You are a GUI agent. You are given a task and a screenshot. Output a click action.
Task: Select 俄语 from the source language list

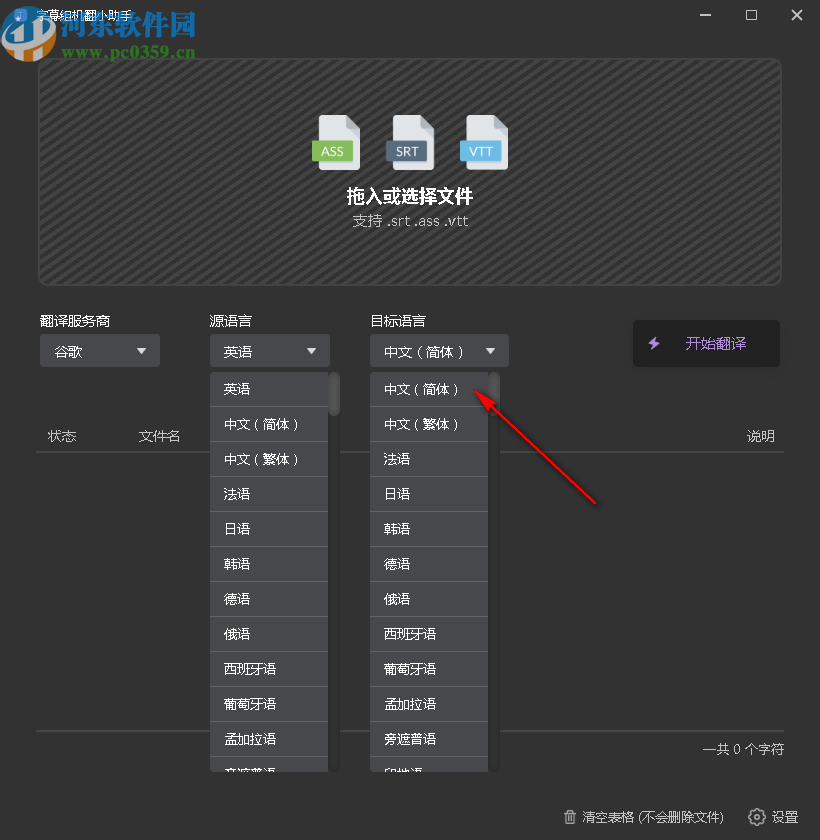point(268,633)
